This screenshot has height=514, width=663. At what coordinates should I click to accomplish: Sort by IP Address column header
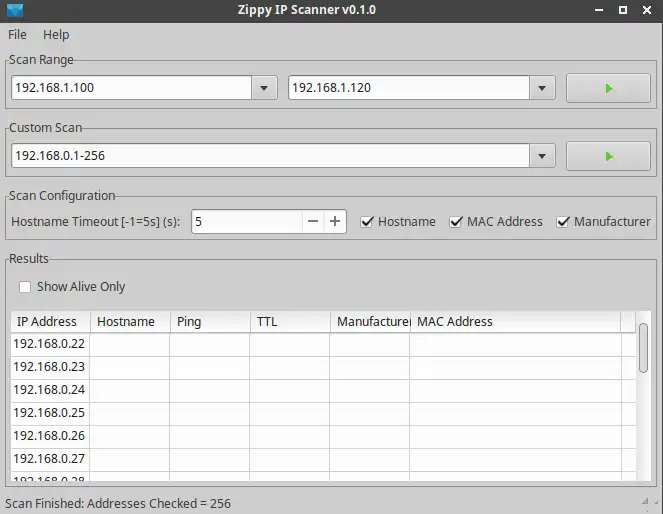point(50,322)
